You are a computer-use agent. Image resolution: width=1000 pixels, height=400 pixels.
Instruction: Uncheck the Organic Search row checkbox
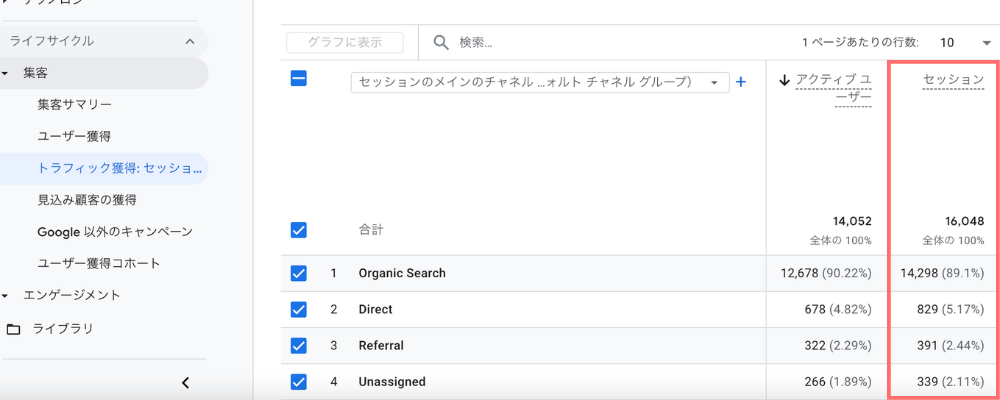coord(298,273)
